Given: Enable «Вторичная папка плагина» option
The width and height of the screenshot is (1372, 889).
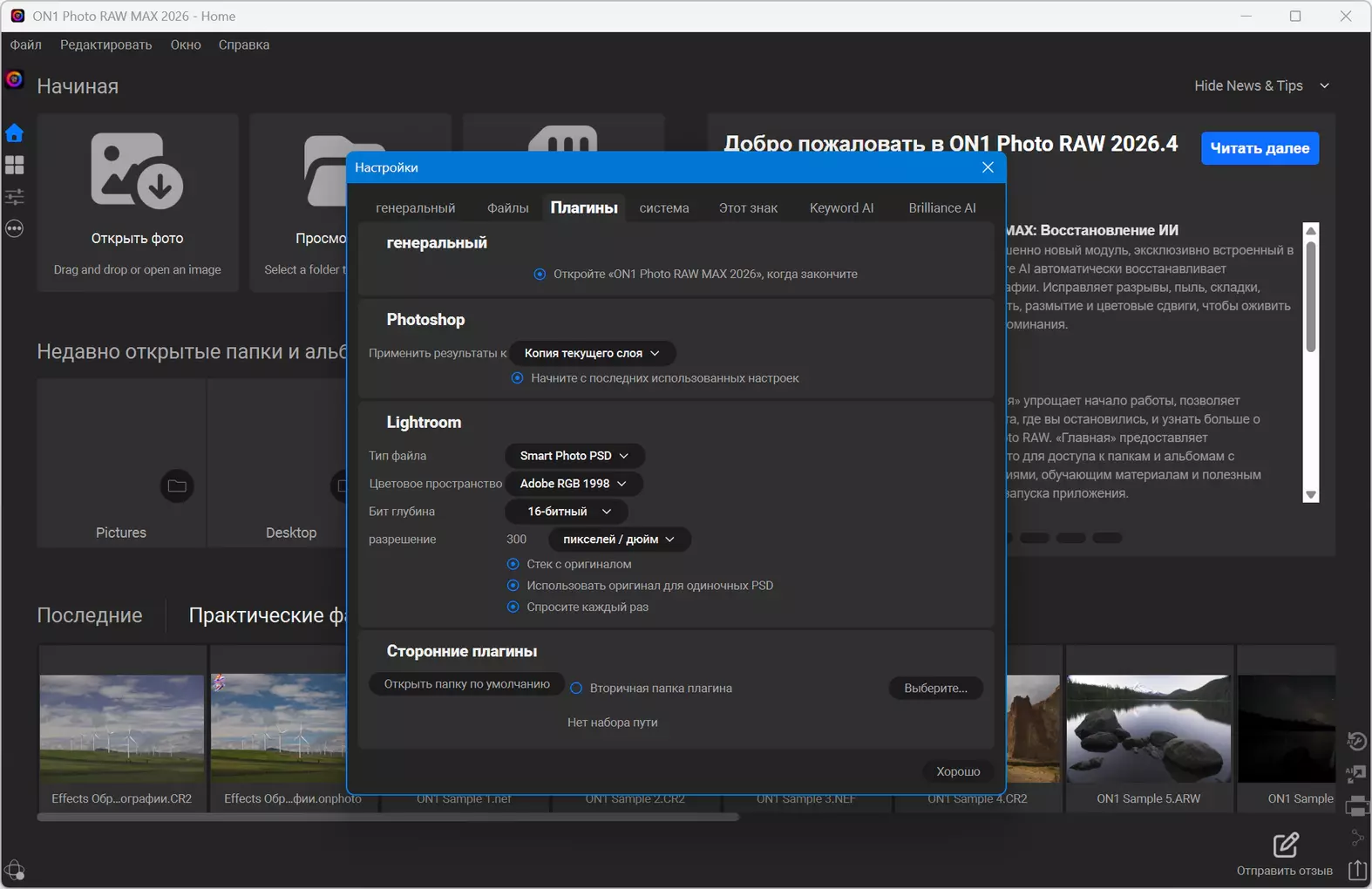Looking at the screenshot, I should pyautogui.click(x=576, y=689).
